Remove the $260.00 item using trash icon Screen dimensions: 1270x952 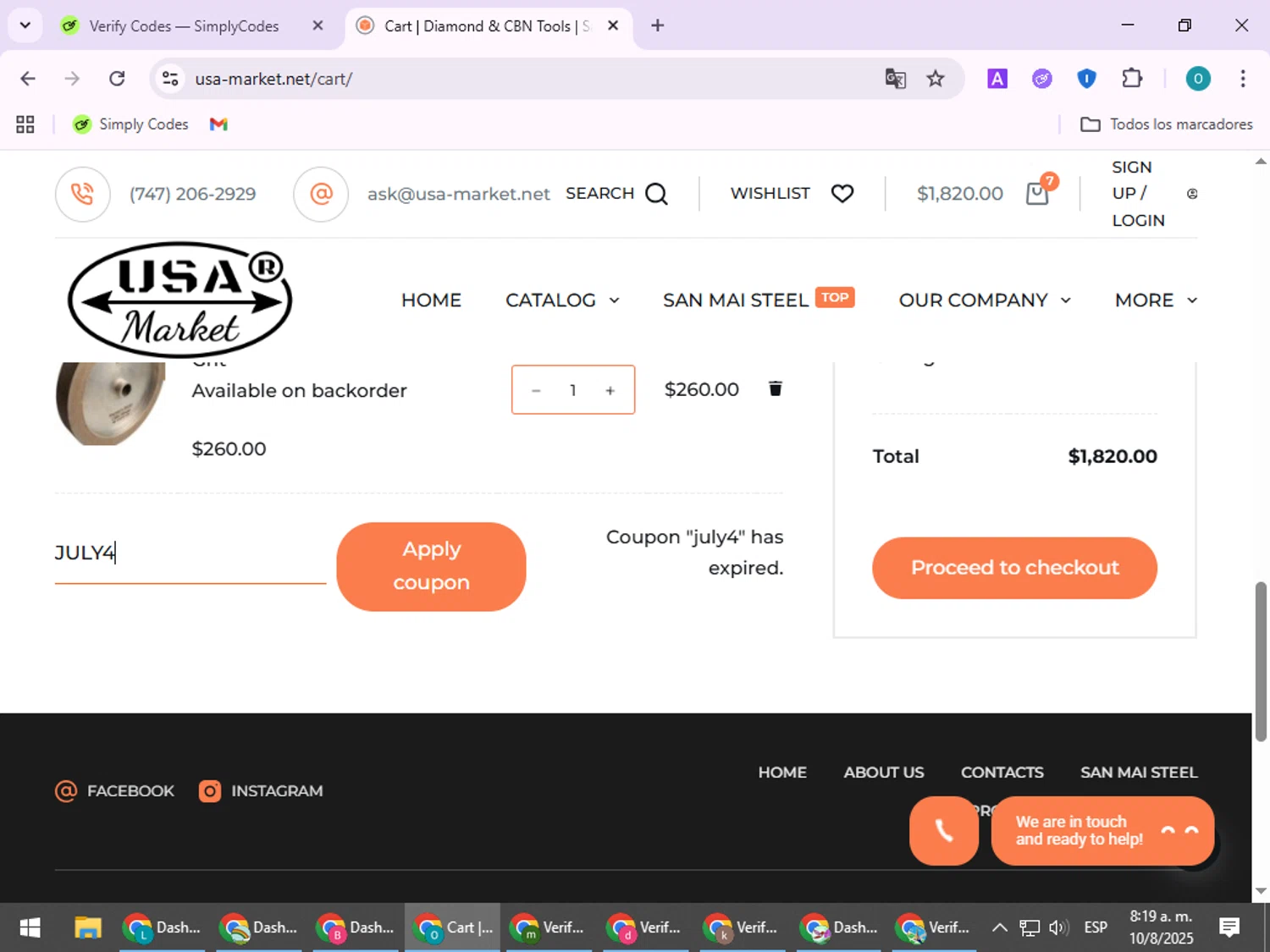pos(775,388)
